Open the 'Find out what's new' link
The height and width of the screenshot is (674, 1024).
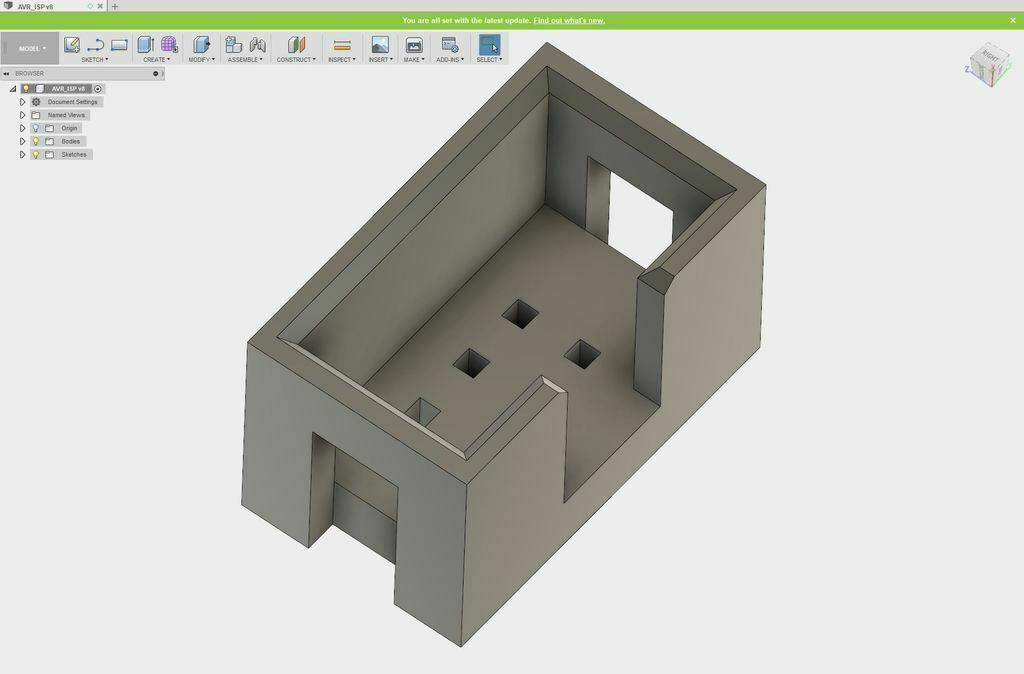[x=569, y=20]
